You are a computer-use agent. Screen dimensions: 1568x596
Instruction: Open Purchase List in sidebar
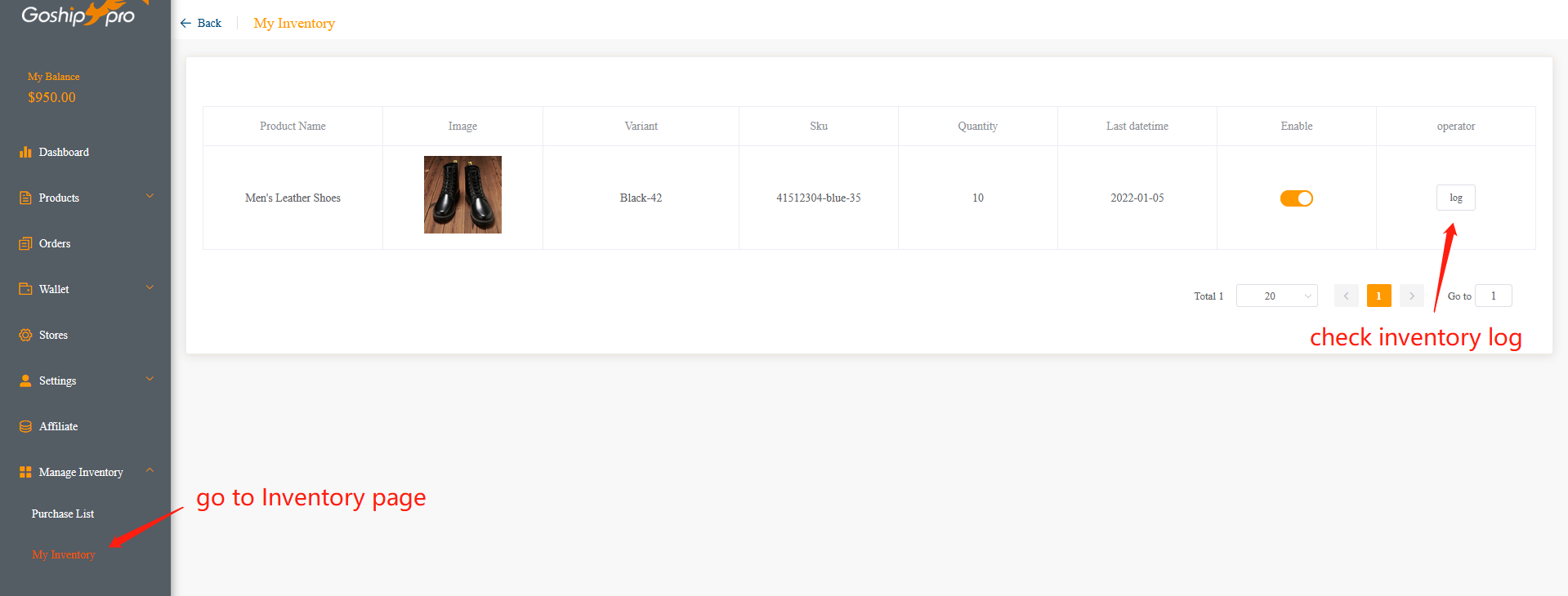click(x=63, y=514)
